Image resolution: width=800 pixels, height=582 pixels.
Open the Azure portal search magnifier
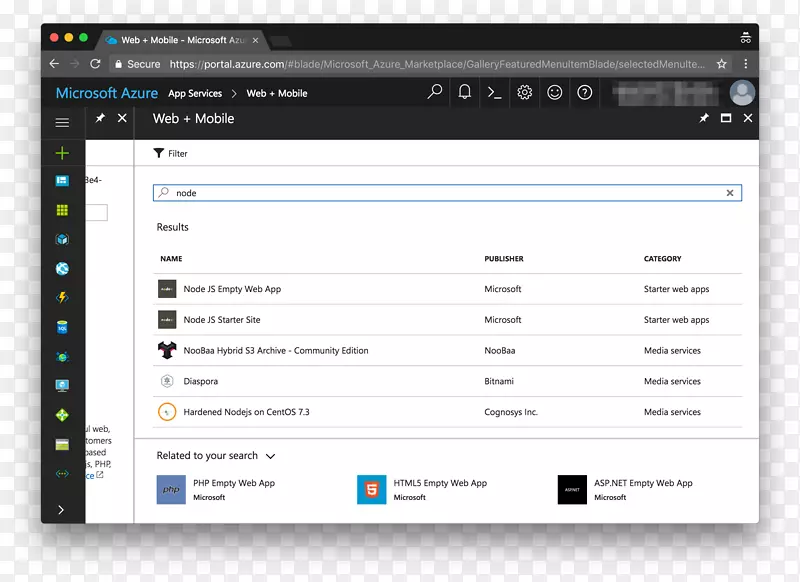(435, 93)
